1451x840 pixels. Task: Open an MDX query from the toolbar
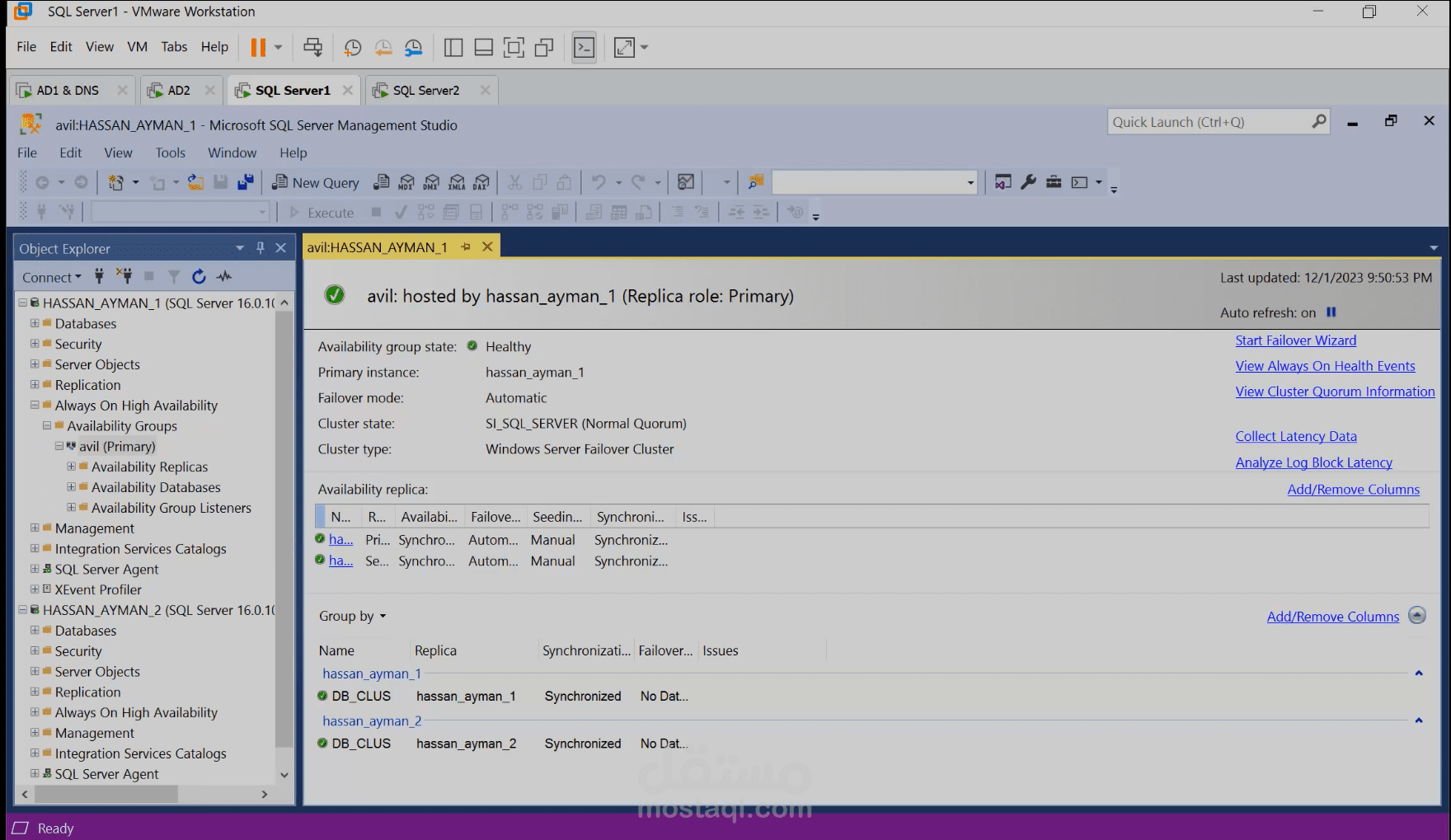coord(406,183)
